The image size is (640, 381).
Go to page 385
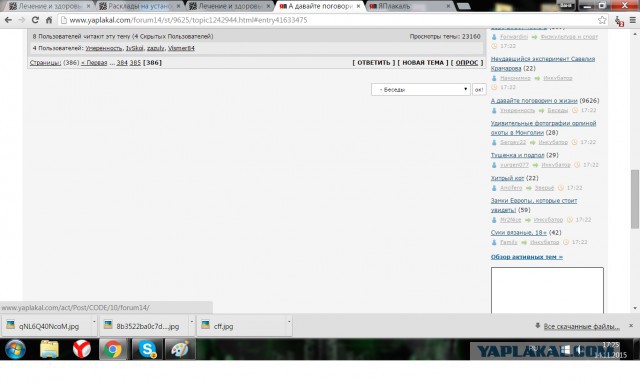click(x=135, y=62)
